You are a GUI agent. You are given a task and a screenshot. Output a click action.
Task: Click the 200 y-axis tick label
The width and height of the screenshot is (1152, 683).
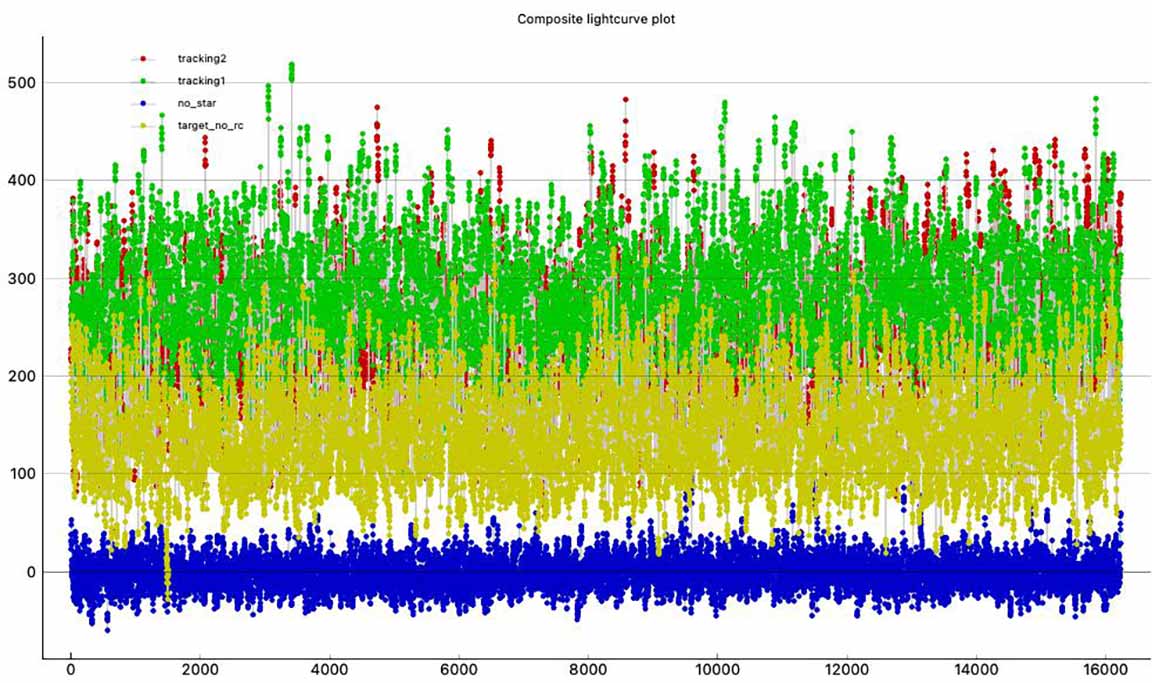19,376
